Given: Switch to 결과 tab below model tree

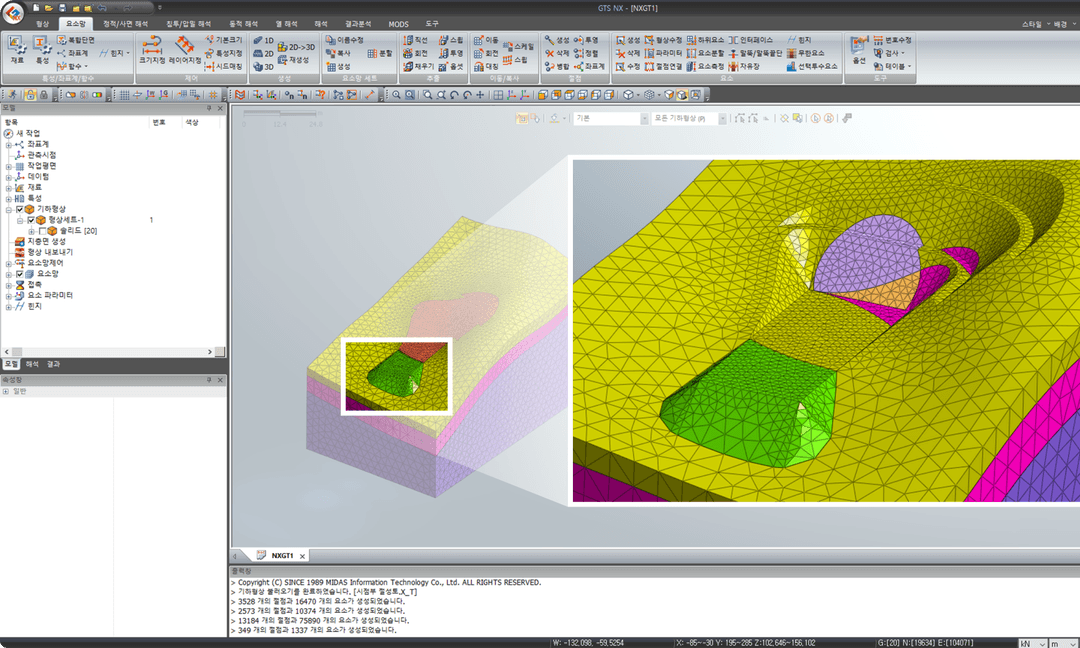Looking at the screenshot, I should [x=53, y=364].
